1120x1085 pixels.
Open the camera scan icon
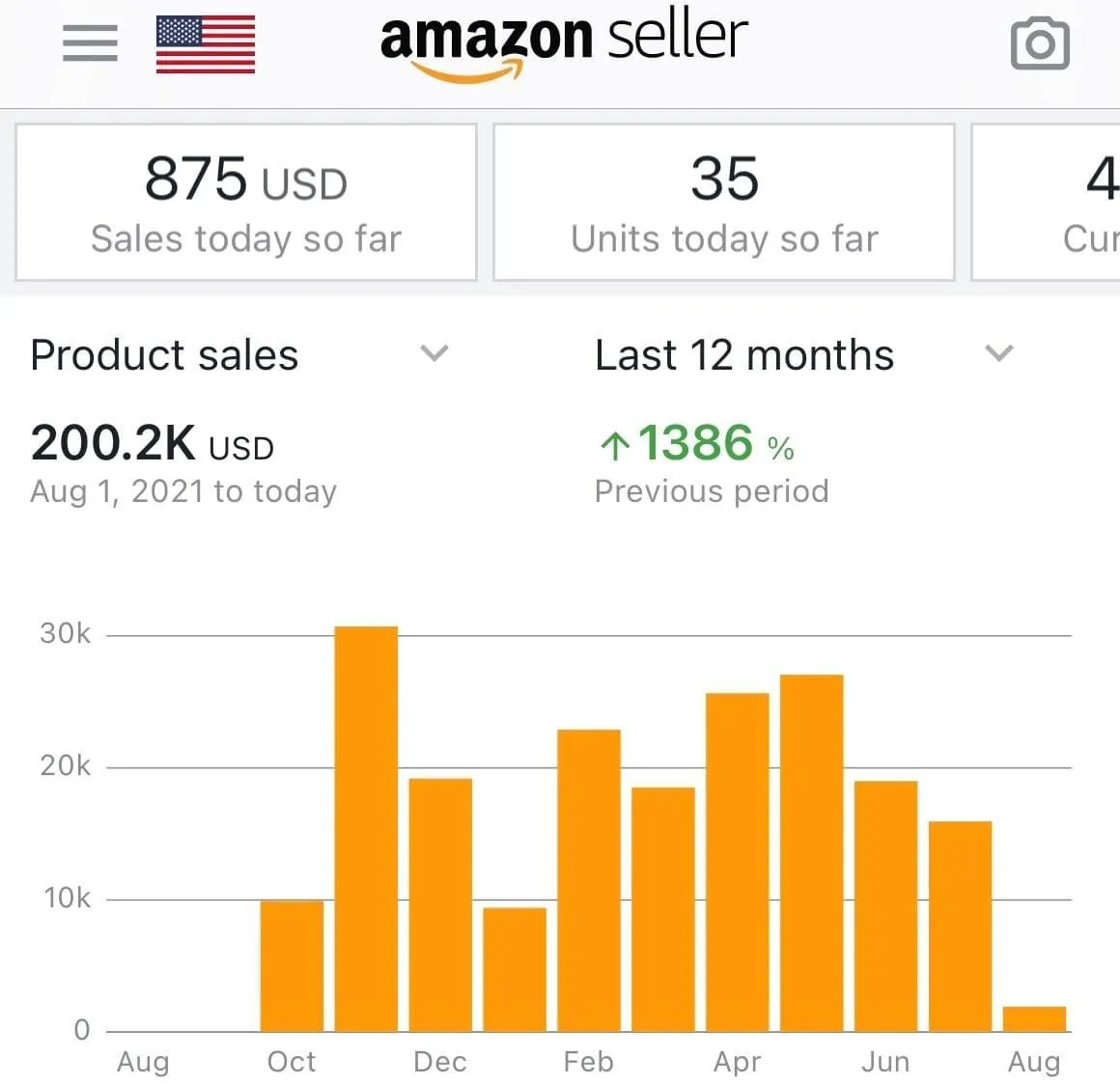(x=1039, y=44)
